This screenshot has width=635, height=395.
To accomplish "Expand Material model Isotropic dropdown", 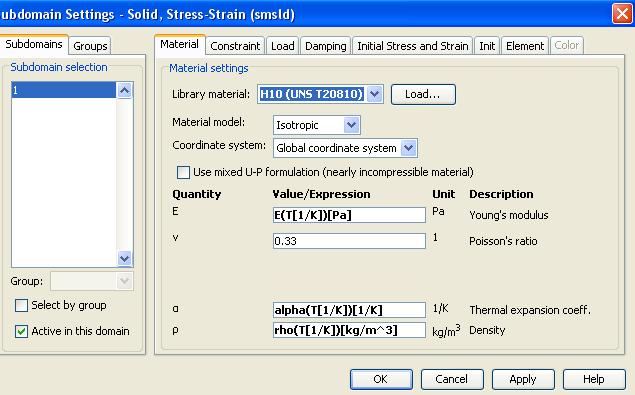I will point(352,125).
